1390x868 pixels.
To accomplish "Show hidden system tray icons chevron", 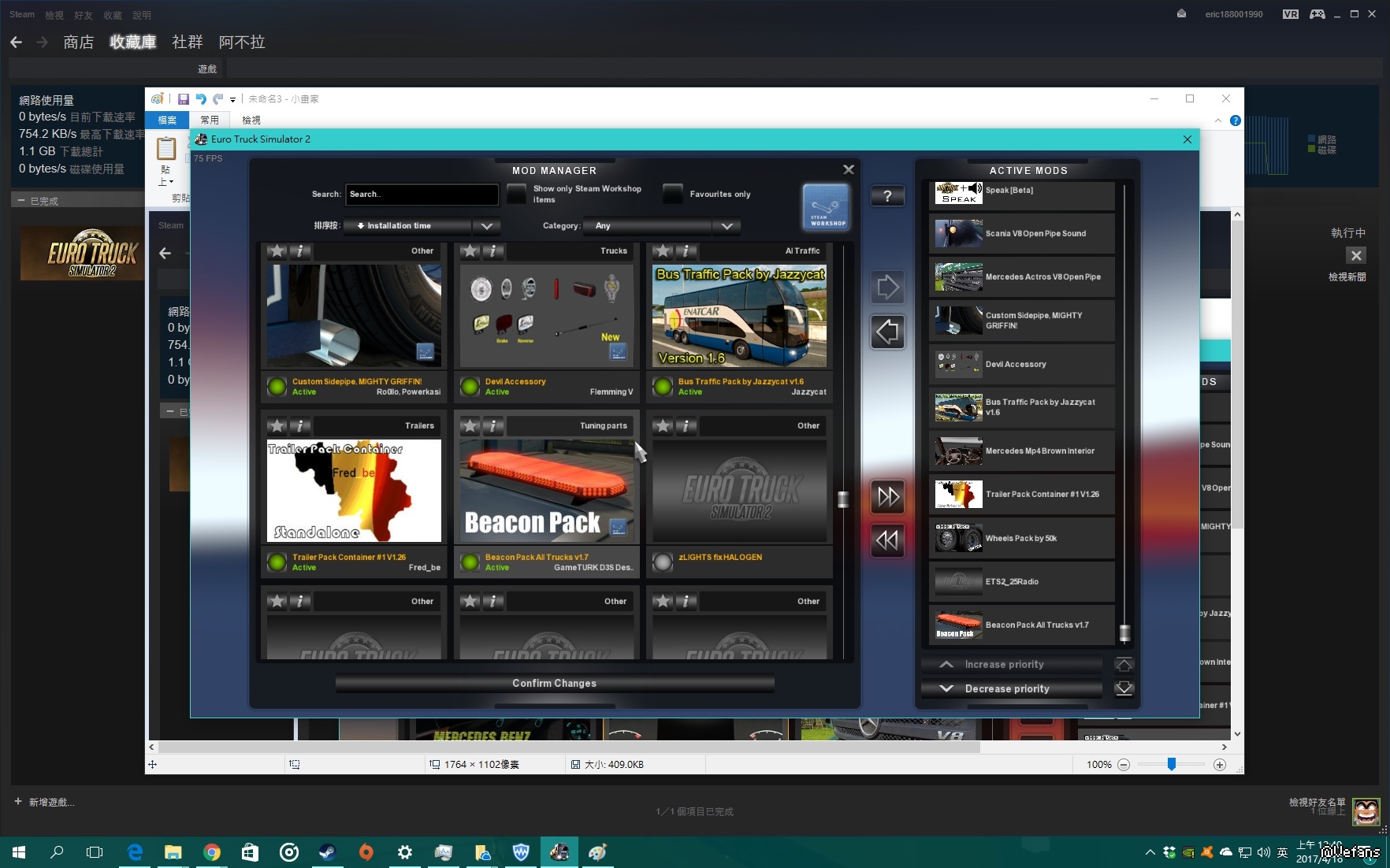I will pos(1150,852).
